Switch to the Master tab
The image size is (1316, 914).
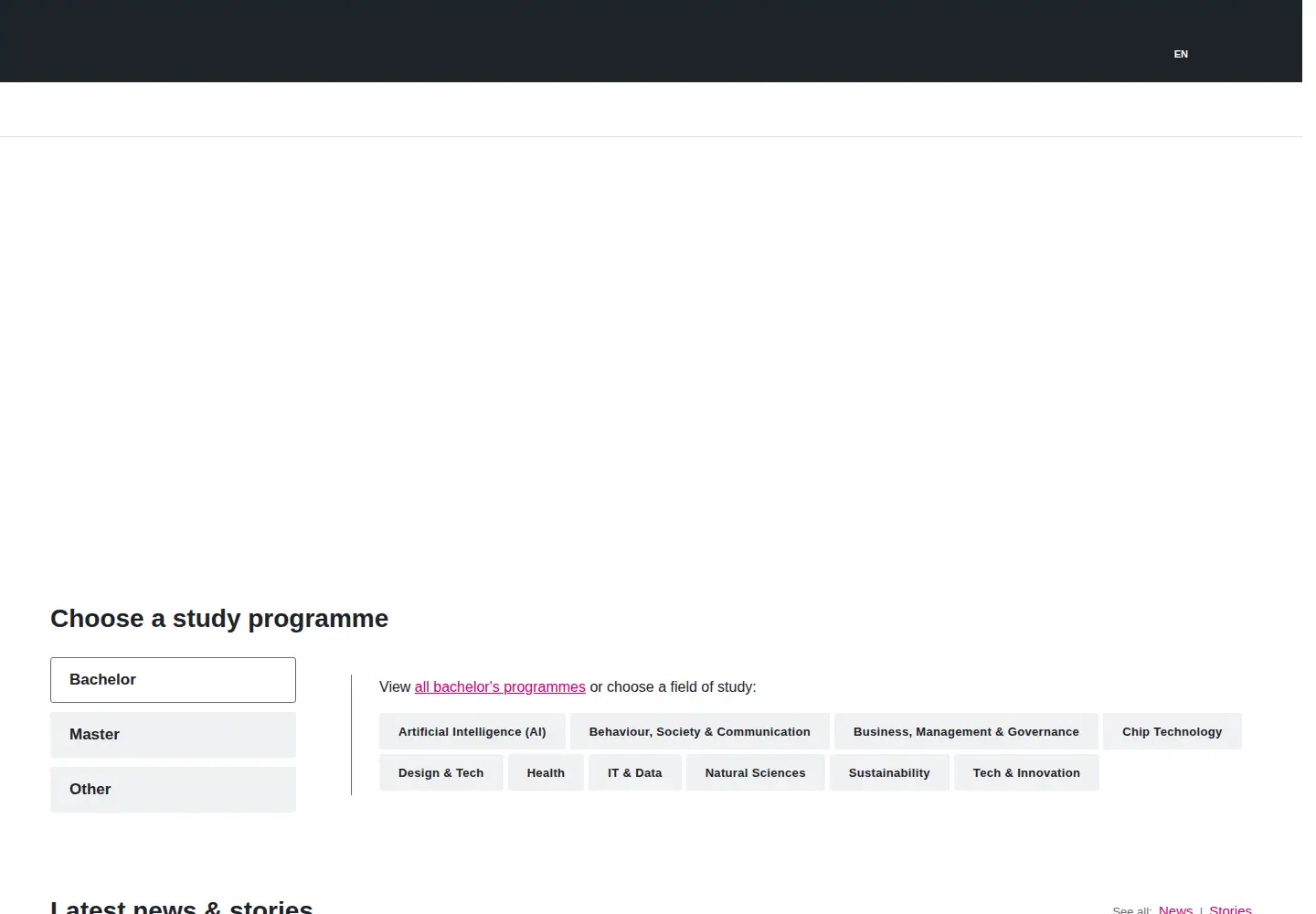[173, 735]
